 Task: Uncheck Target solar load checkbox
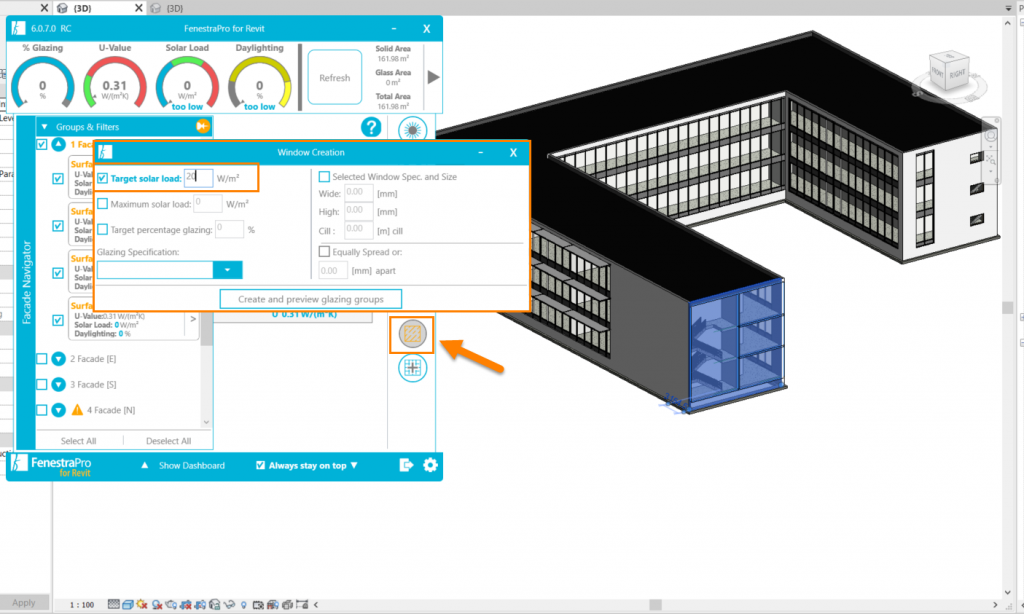point(103,178)
